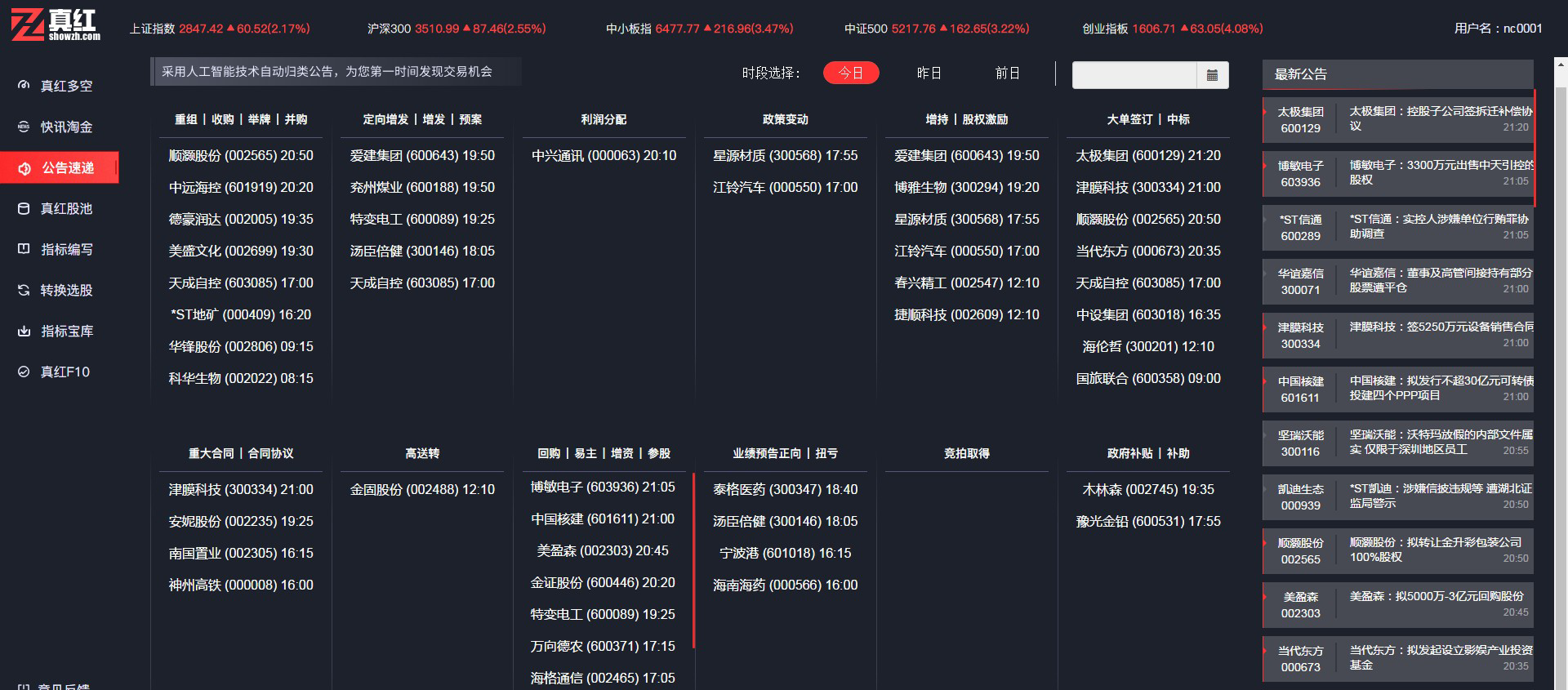The image size is (1568, 690).
Task: Open 真红F10 menu item
Action: click(x=65, y=372)
